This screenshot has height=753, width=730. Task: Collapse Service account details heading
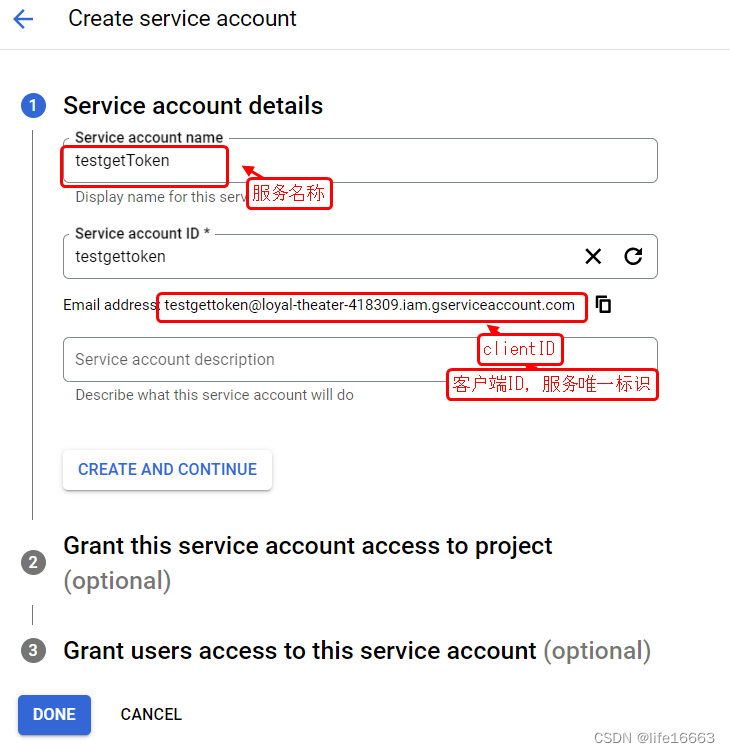pos(193,106)
